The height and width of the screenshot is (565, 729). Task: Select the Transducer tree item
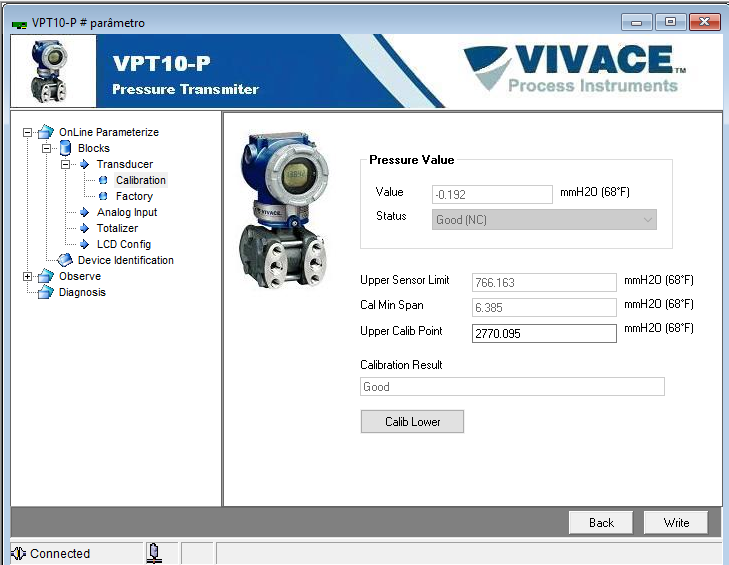coord(125,164)
